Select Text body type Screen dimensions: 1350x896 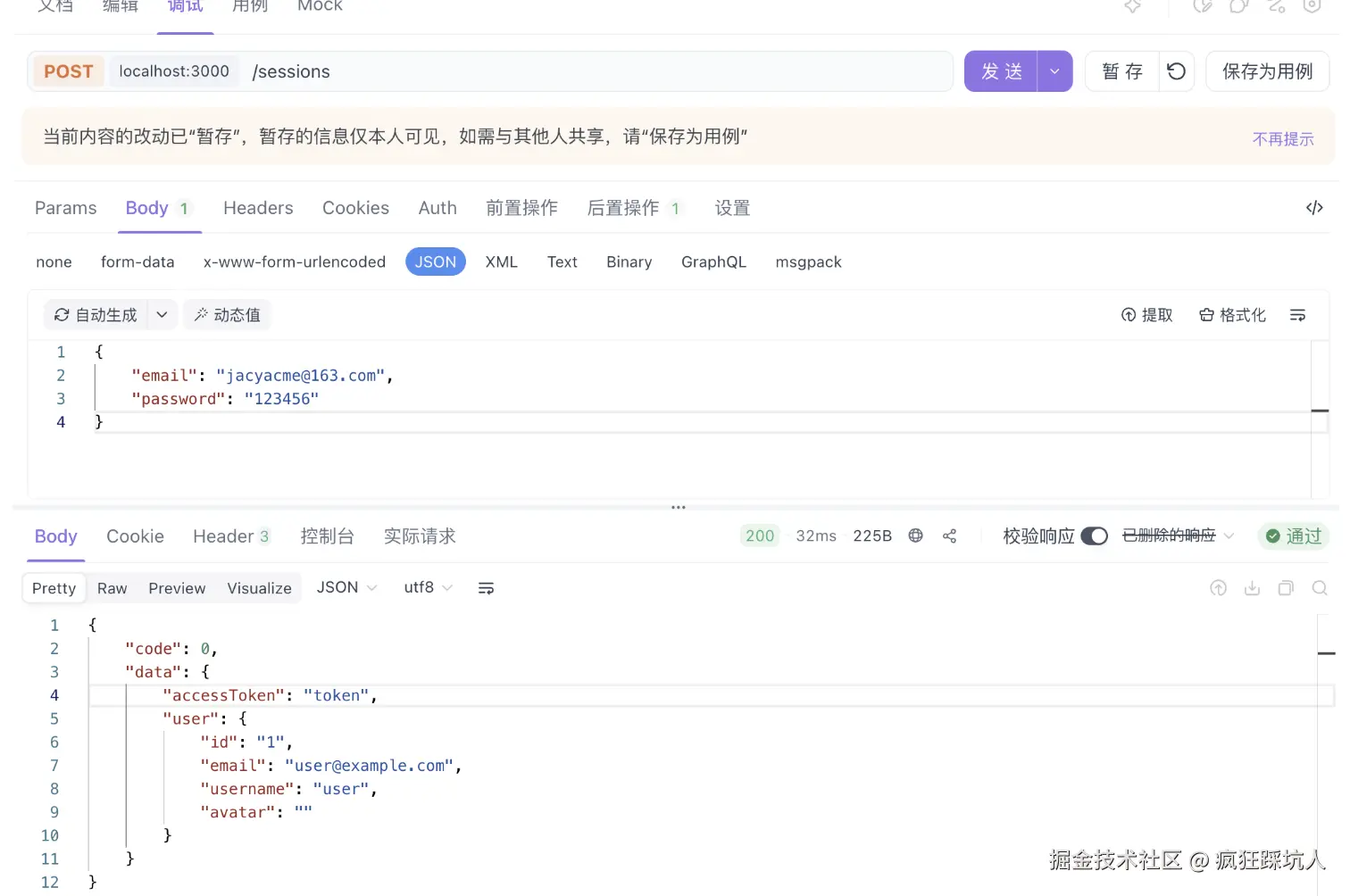562,261
